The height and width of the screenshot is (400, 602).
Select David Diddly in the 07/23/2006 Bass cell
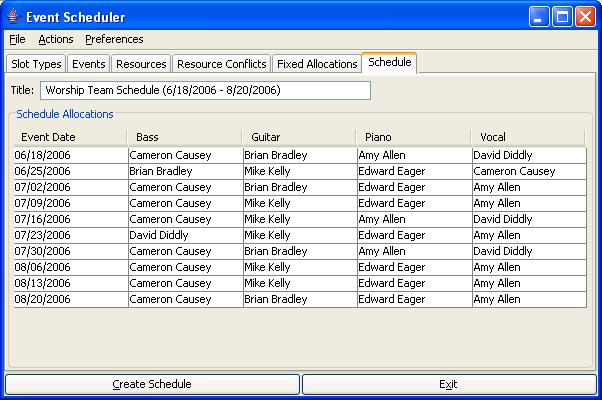(x=184, y=235)
